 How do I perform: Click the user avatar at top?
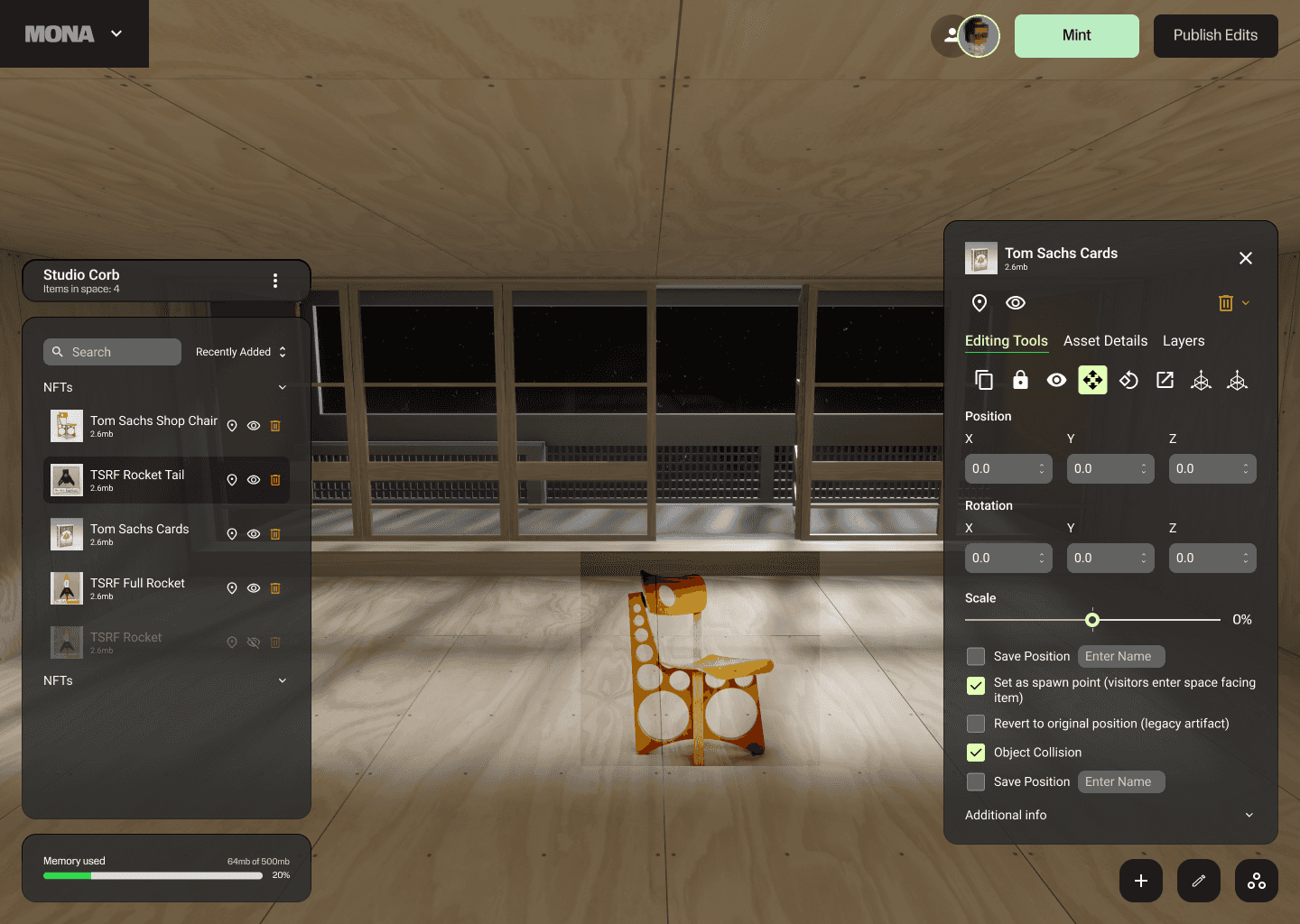pos(979,36)
